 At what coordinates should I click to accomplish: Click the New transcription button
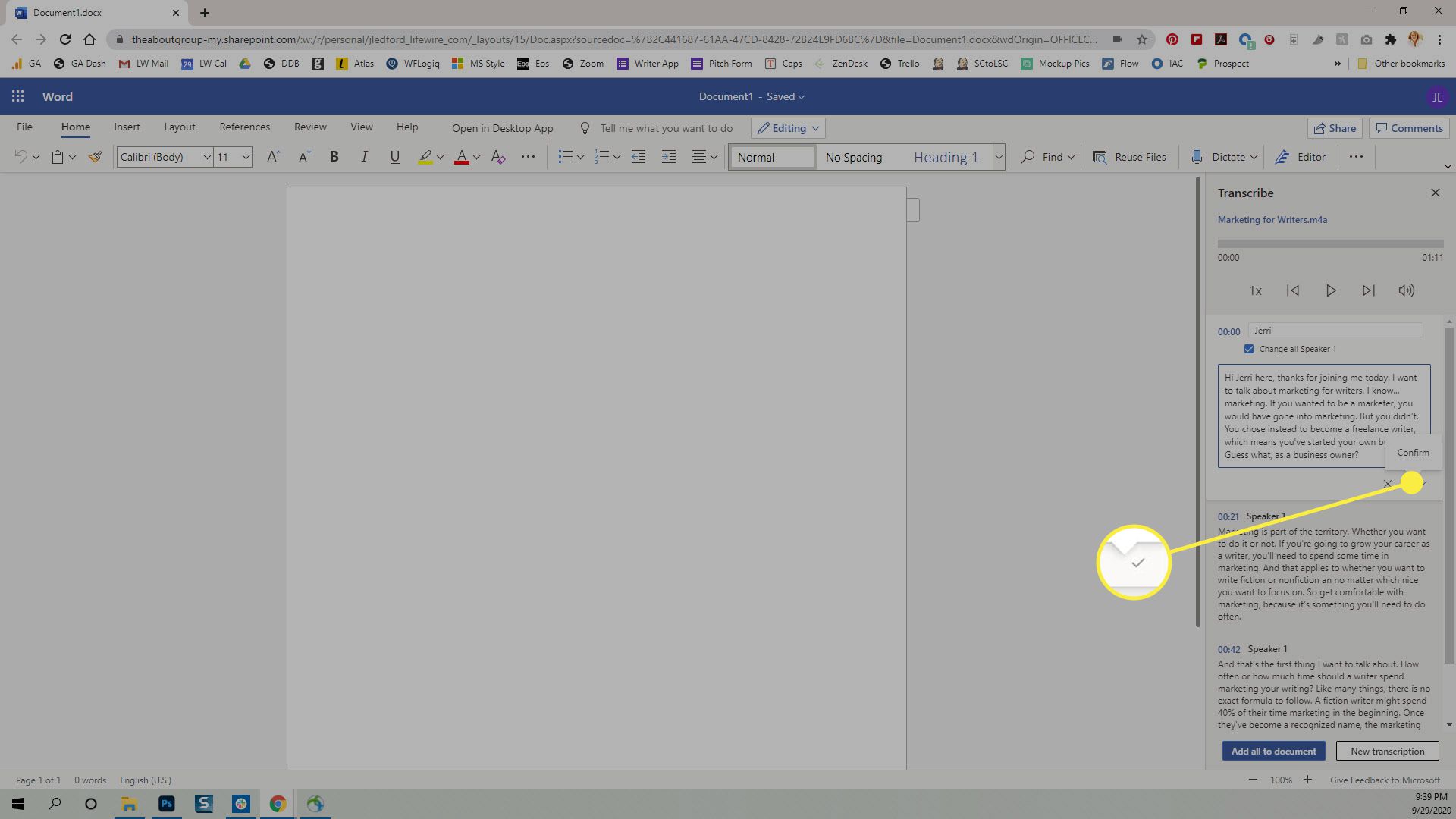click(1389, 750)
